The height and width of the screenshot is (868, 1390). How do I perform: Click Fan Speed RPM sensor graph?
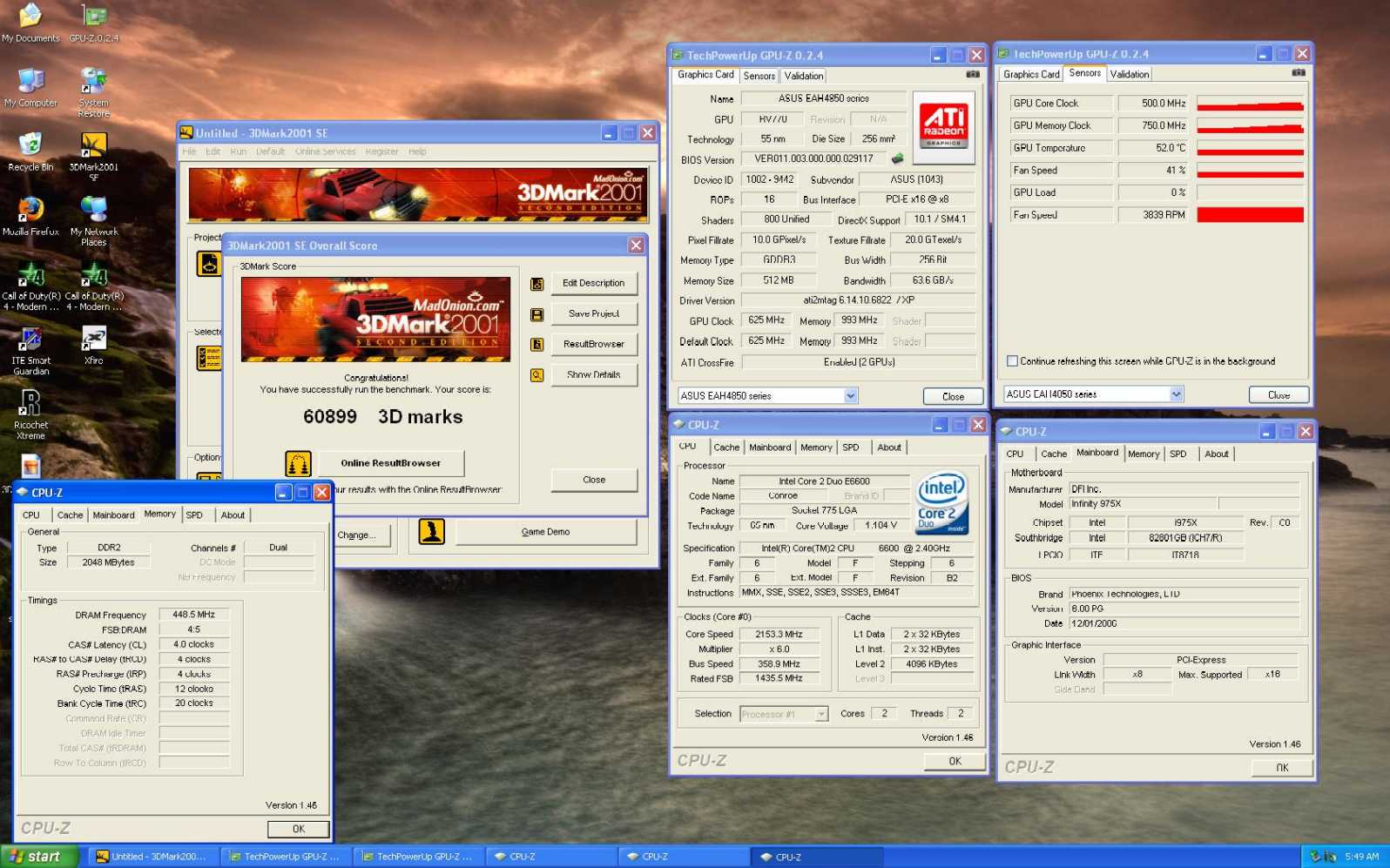tap(1250, 215)
